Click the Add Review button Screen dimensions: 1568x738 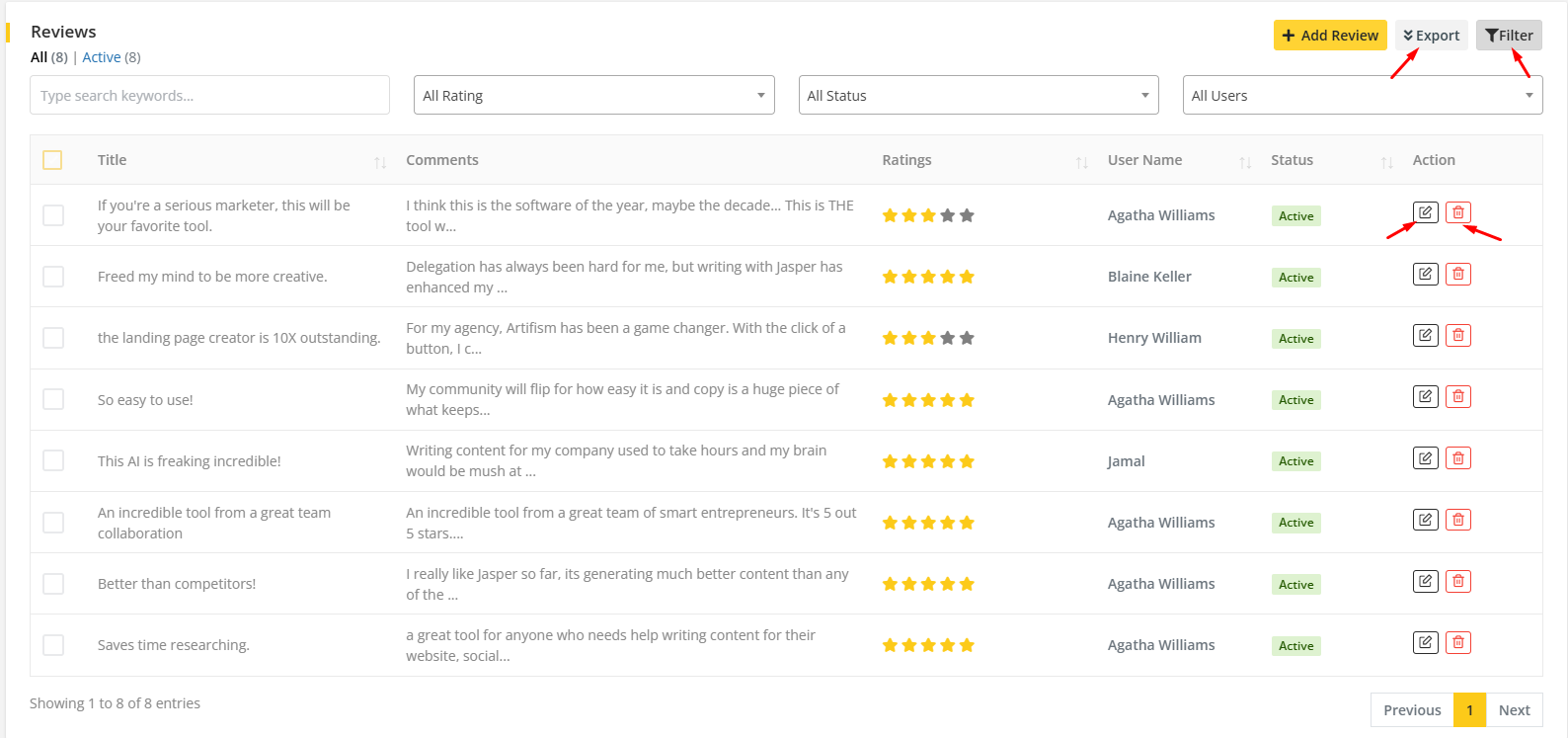pyautogui.click(x=1329, y=36)
